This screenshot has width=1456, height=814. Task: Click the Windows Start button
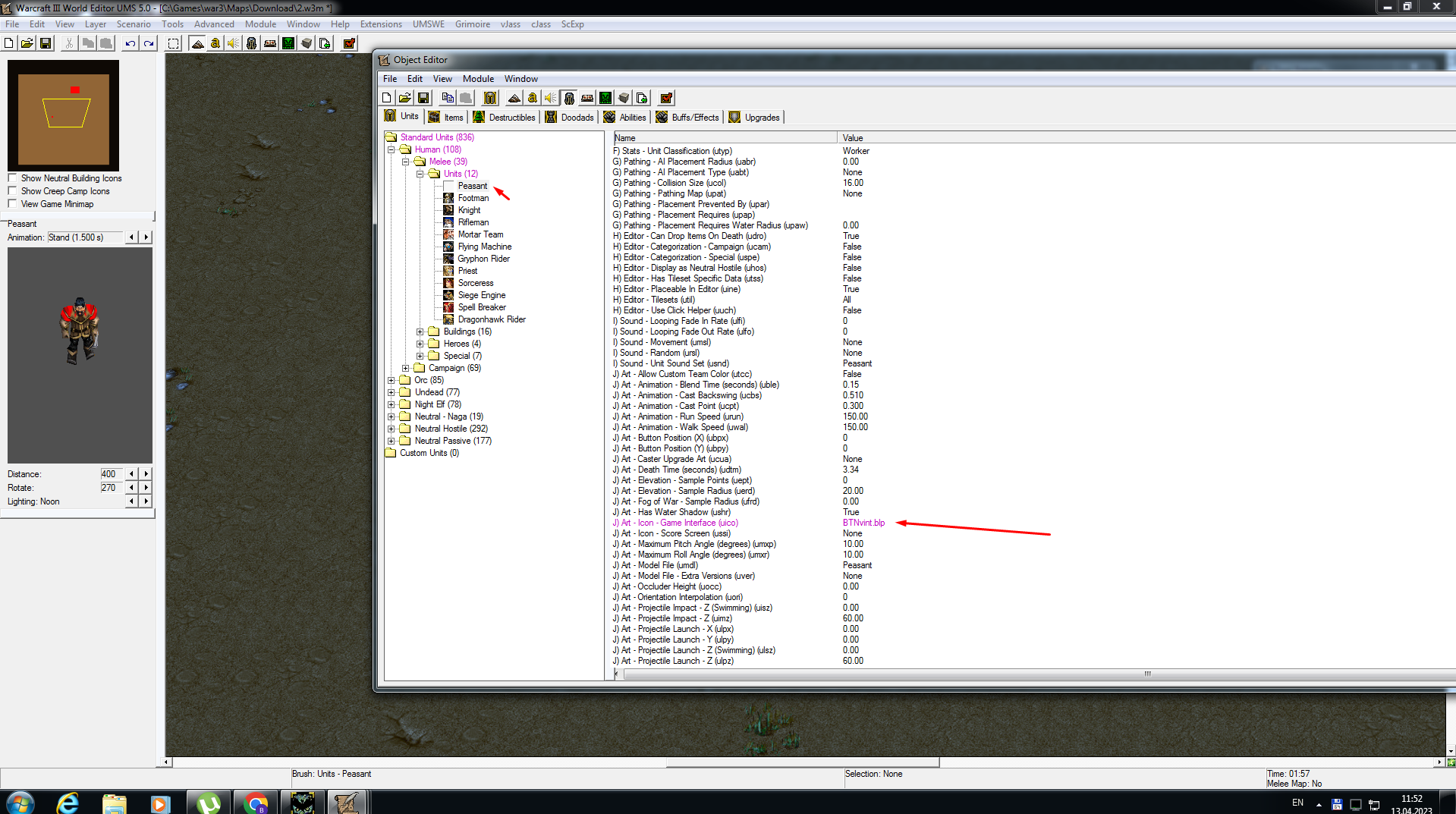20,803
